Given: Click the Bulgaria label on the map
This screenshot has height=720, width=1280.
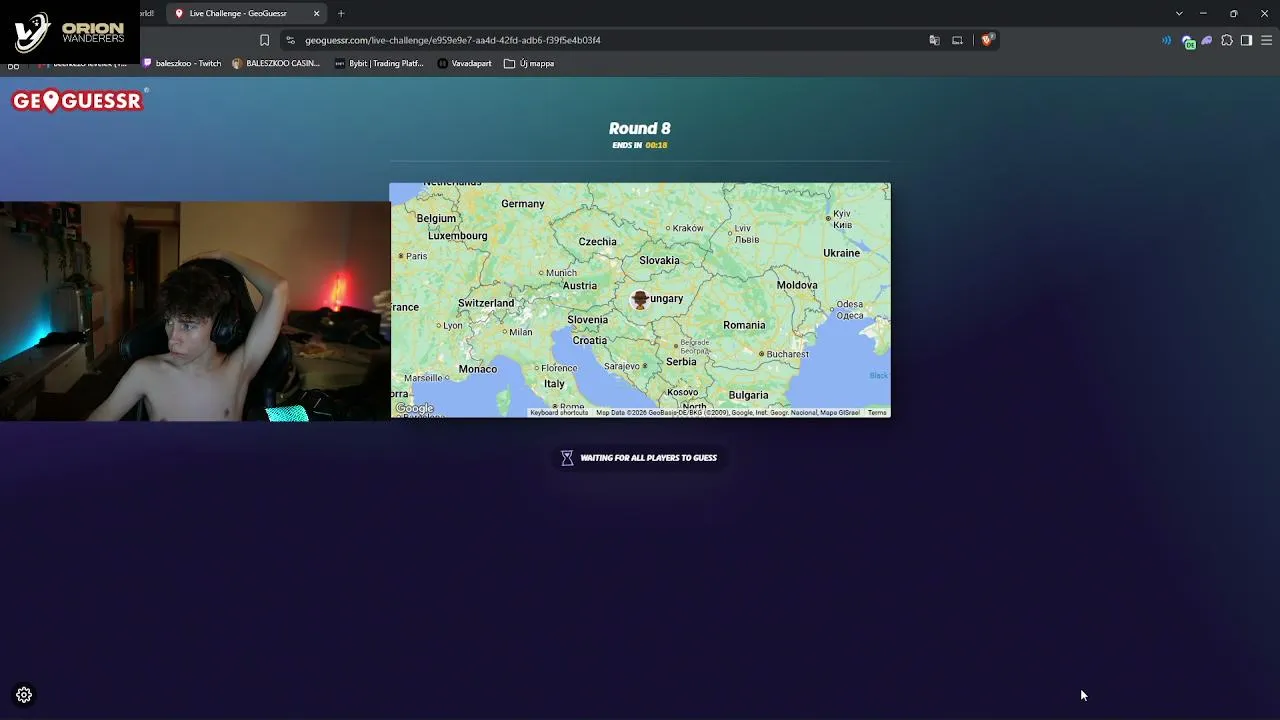Looking at the screenshot, I should coord(748,395).
